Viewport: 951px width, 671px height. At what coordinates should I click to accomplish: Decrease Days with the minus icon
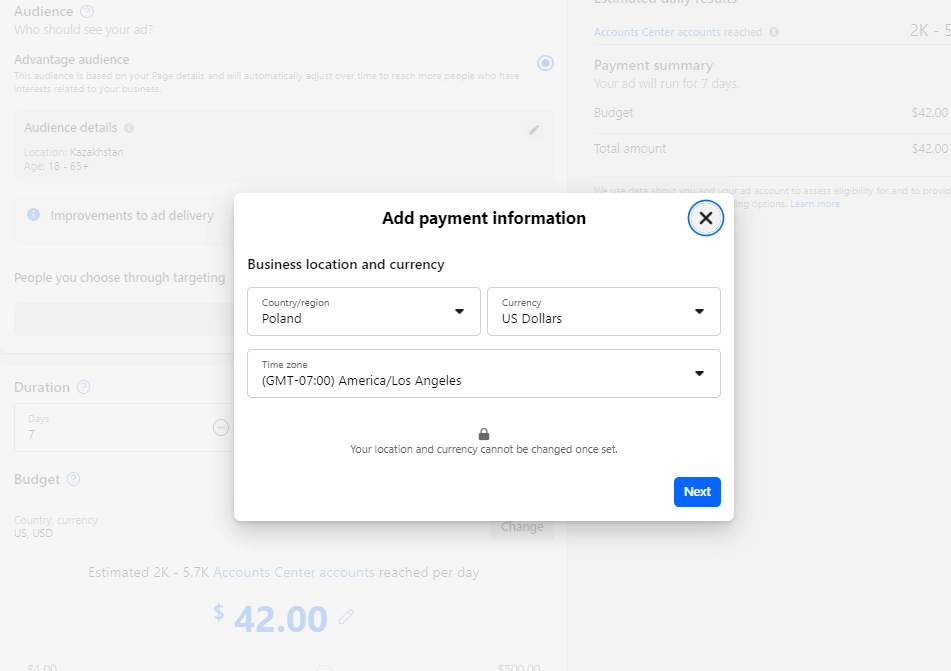click(221, 427)
